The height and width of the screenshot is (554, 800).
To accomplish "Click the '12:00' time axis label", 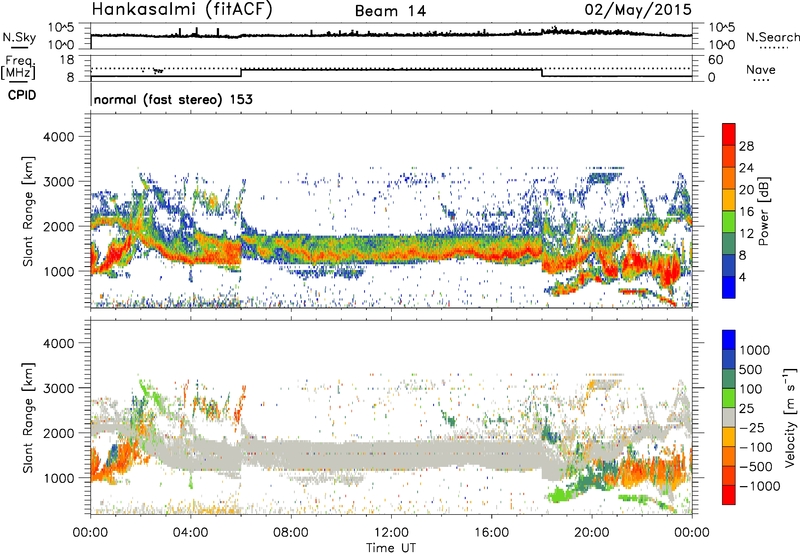I will coord(391,533).
